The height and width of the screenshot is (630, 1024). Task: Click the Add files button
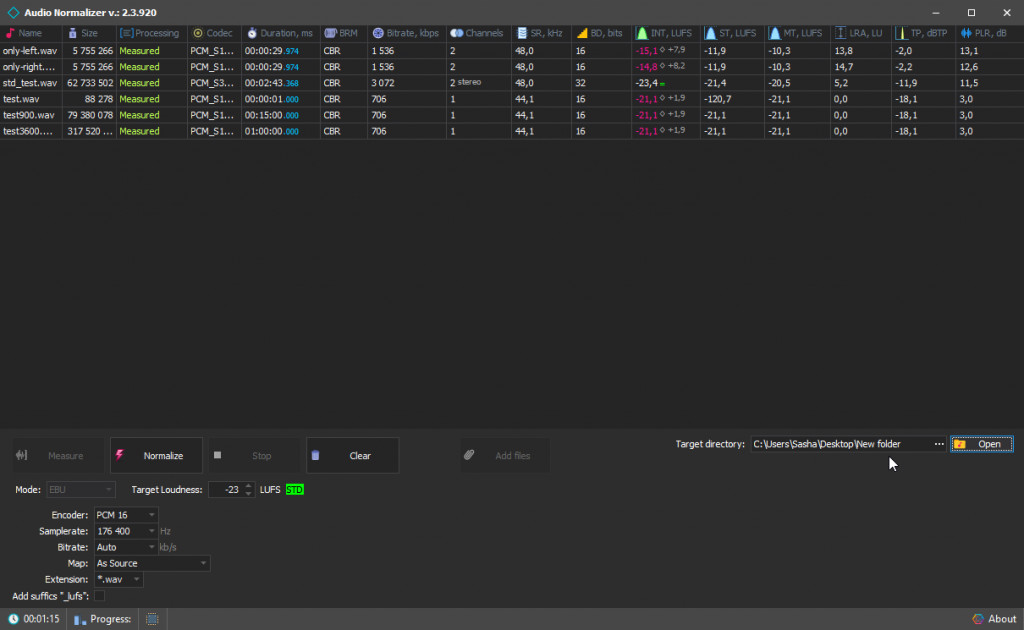[x=505, y=456]
